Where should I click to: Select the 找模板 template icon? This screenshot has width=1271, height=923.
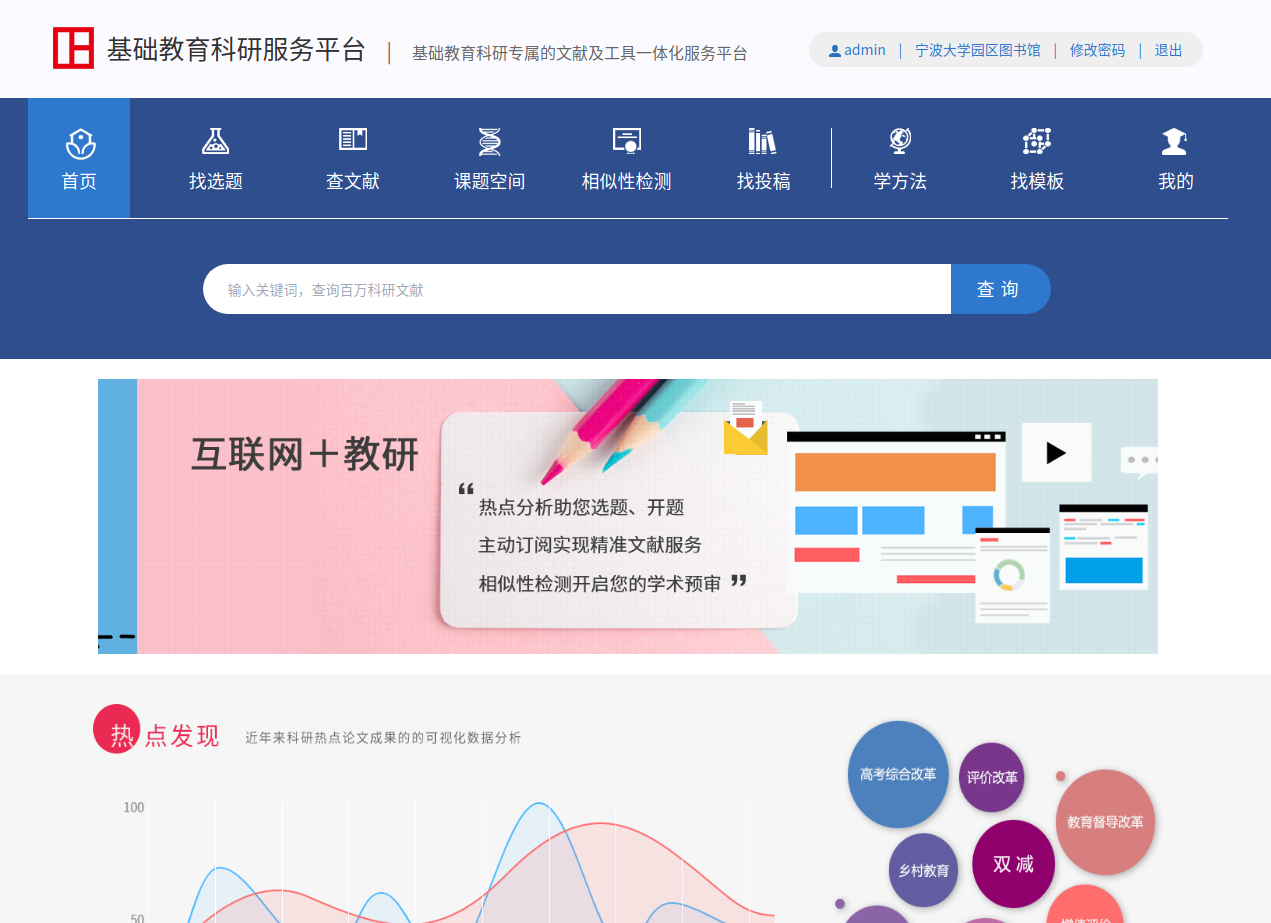[1037, 141]
